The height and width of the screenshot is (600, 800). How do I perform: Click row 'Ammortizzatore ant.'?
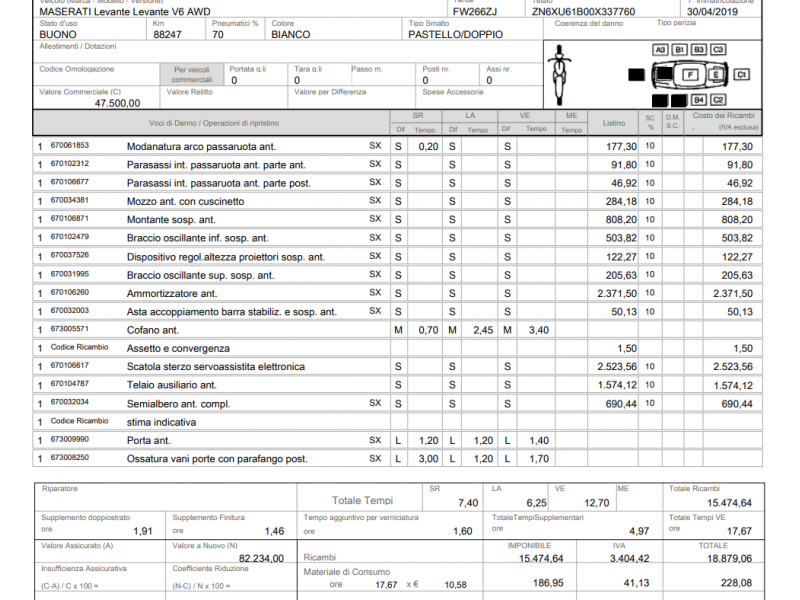click(x=397, y=293)
